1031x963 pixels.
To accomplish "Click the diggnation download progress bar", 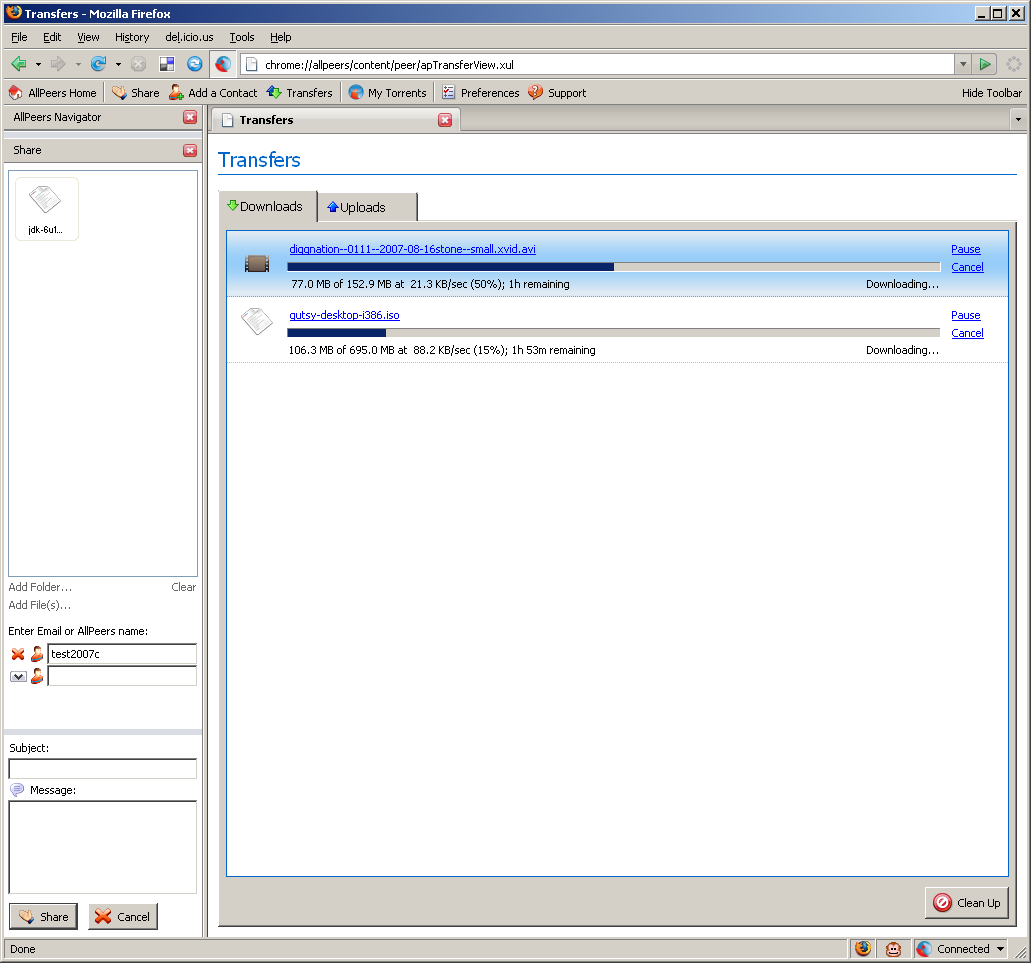I will click(613, 267).
